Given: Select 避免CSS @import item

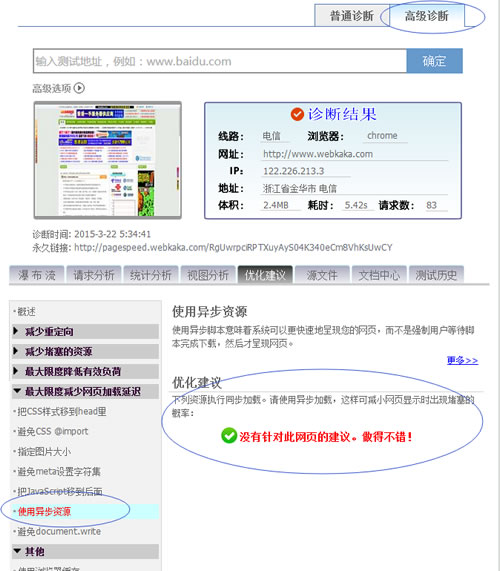Looking at the screenshot, I should 53,432.
